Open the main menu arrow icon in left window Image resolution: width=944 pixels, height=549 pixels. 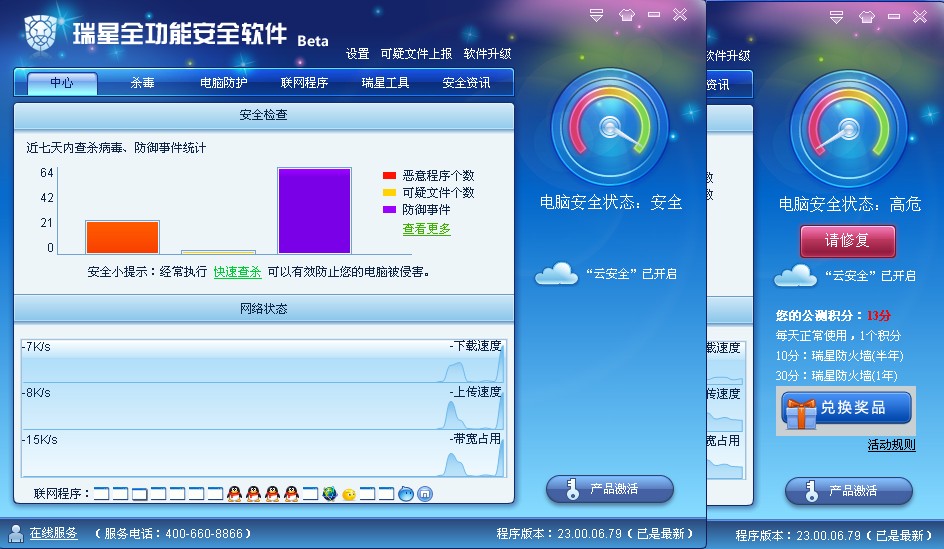[x=596, y=15]
